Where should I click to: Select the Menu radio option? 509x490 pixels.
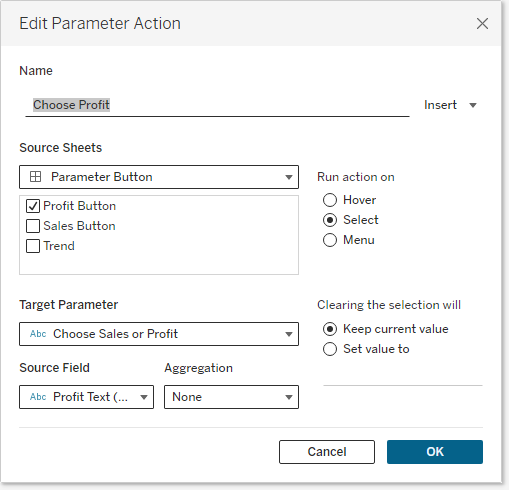tap(330, 240)
